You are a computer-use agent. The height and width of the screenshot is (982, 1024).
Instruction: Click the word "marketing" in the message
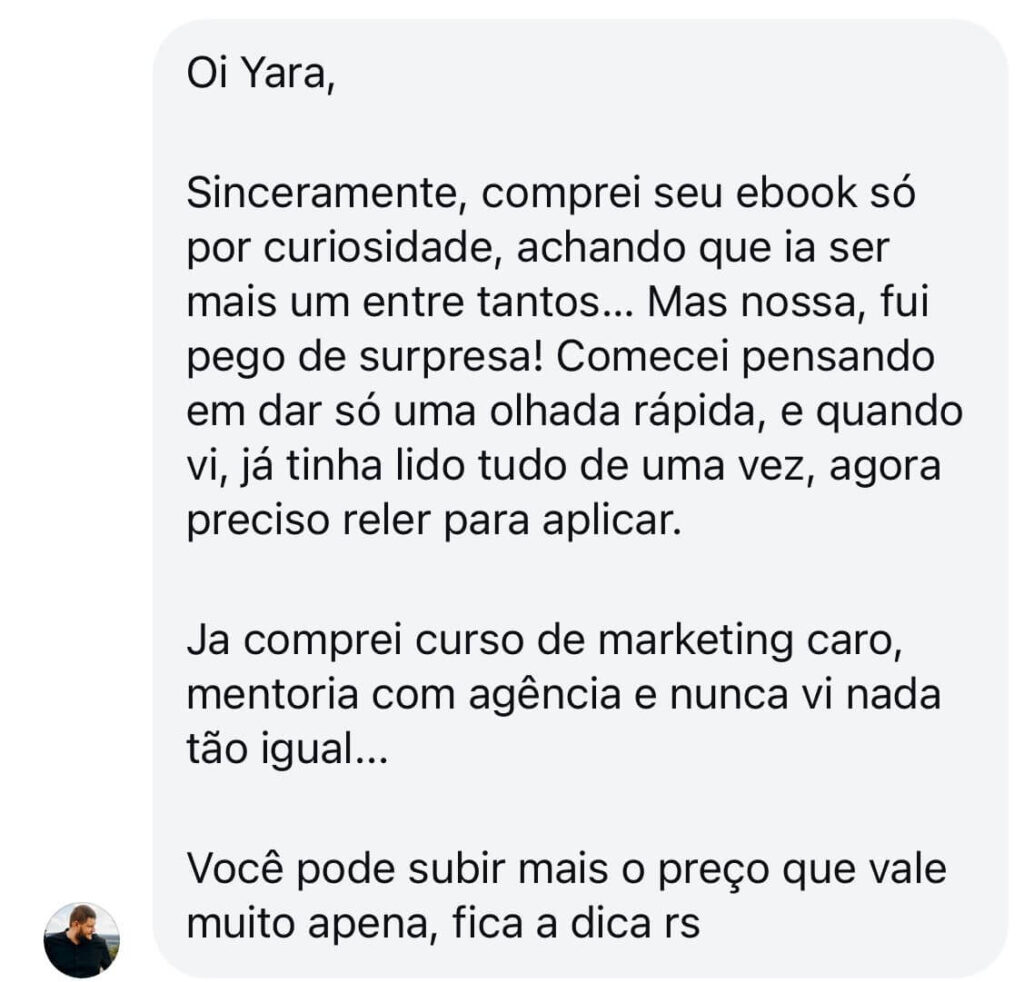696,641
